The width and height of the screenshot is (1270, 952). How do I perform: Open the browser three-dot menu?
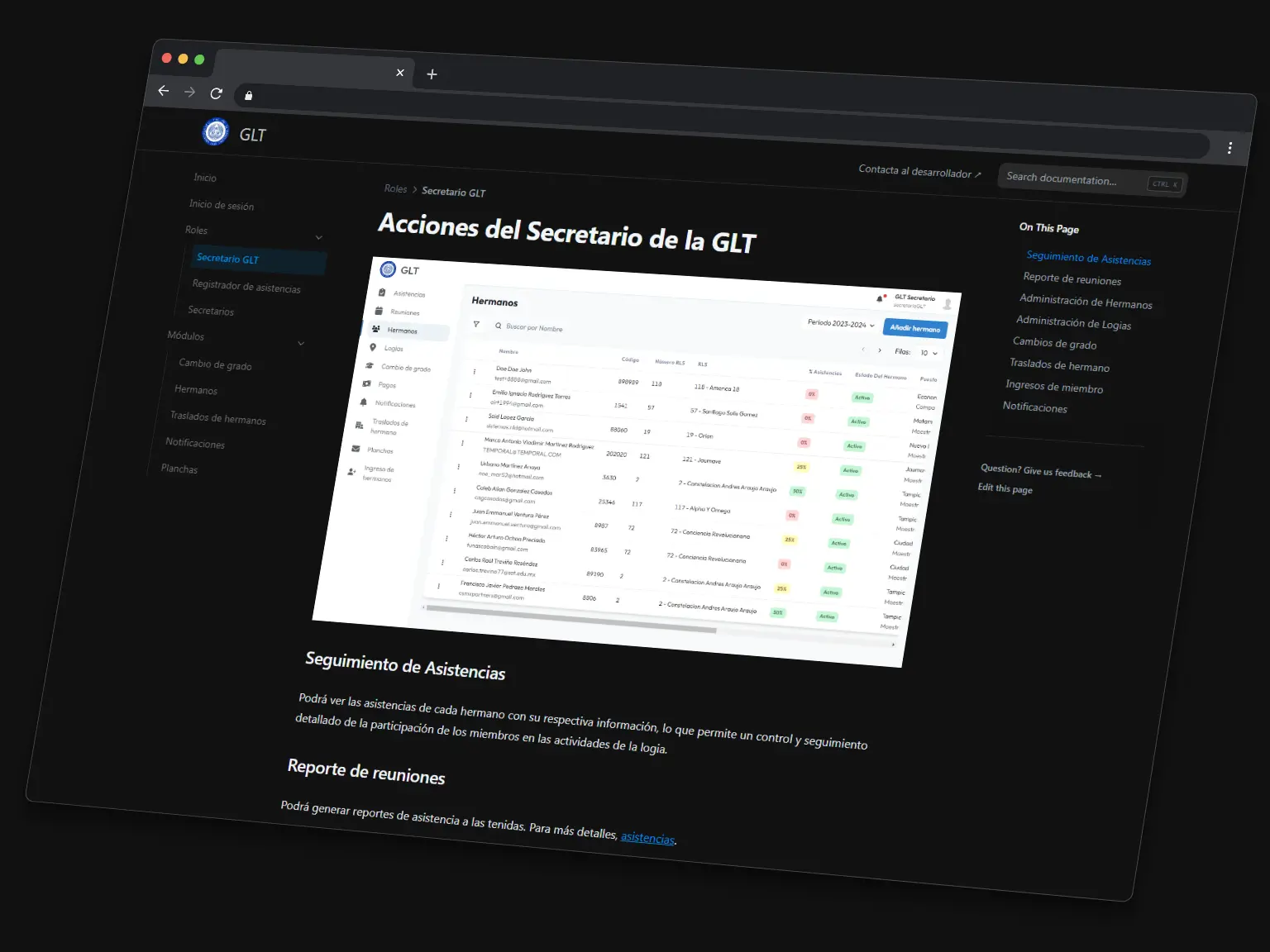pyautogui.click(x=1229, y=148)
